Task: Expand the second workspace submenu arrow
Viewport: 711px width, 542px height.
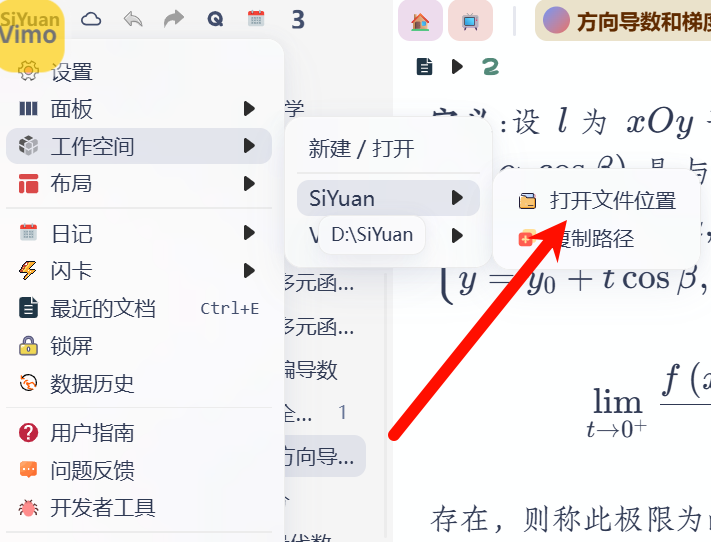Action: [x=457, y=235]
